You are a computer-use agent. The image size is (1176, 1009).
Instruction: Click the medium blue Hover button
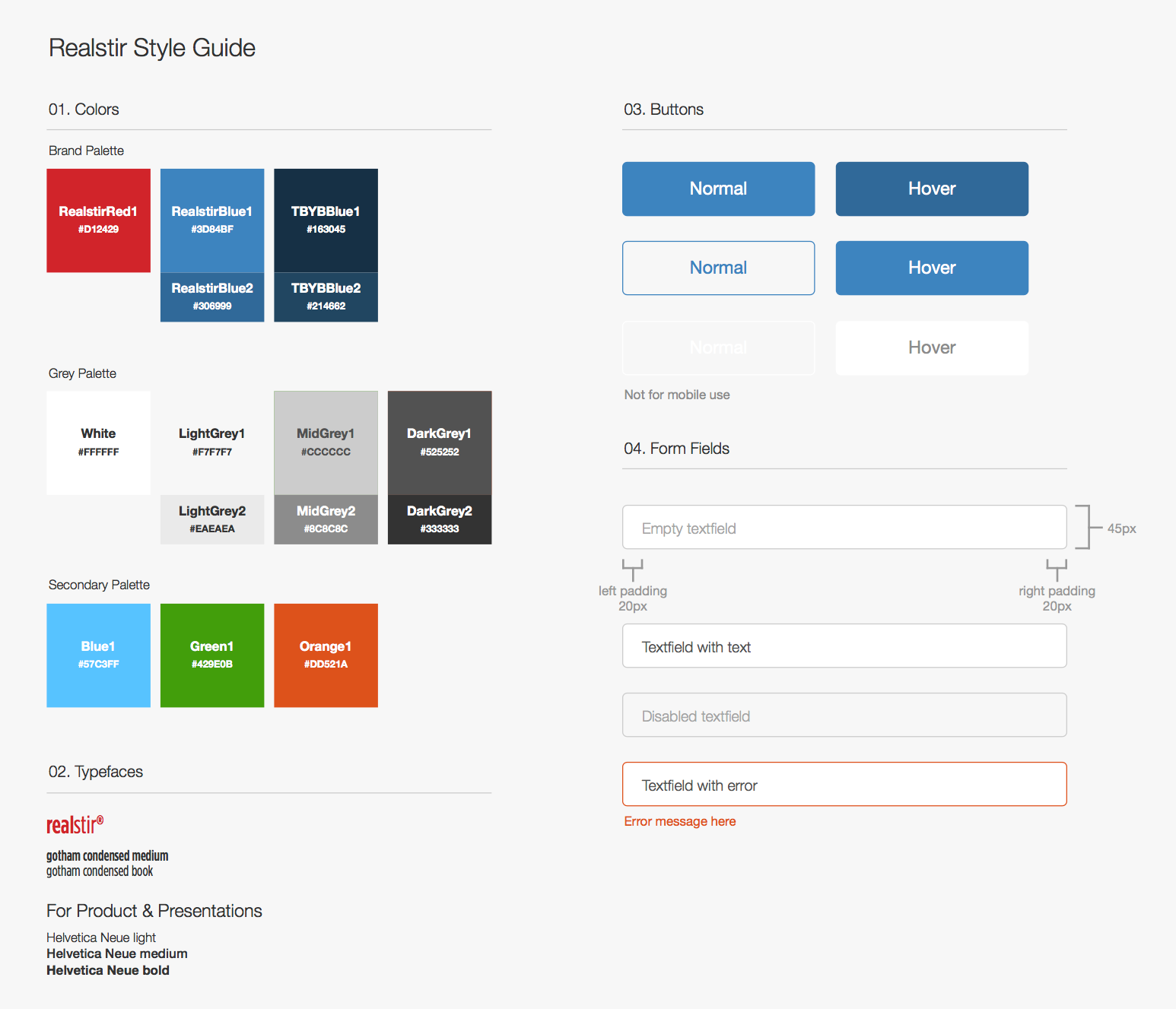(932, 268)
